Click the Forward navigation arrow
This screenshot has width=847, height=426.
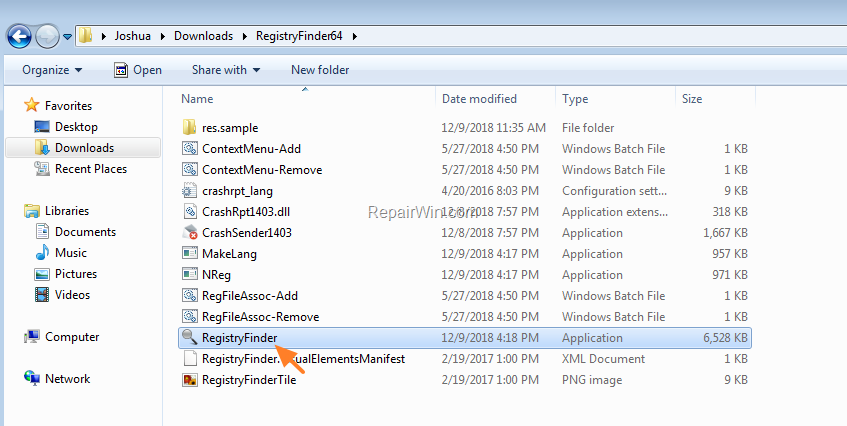[x=48, y=37]
